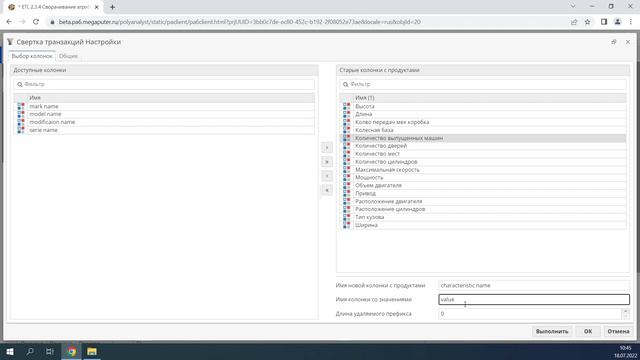This screenshot has width=640, height=360.
Task: Click the column icon beside 'Длина'
Action: pos(347,114)
